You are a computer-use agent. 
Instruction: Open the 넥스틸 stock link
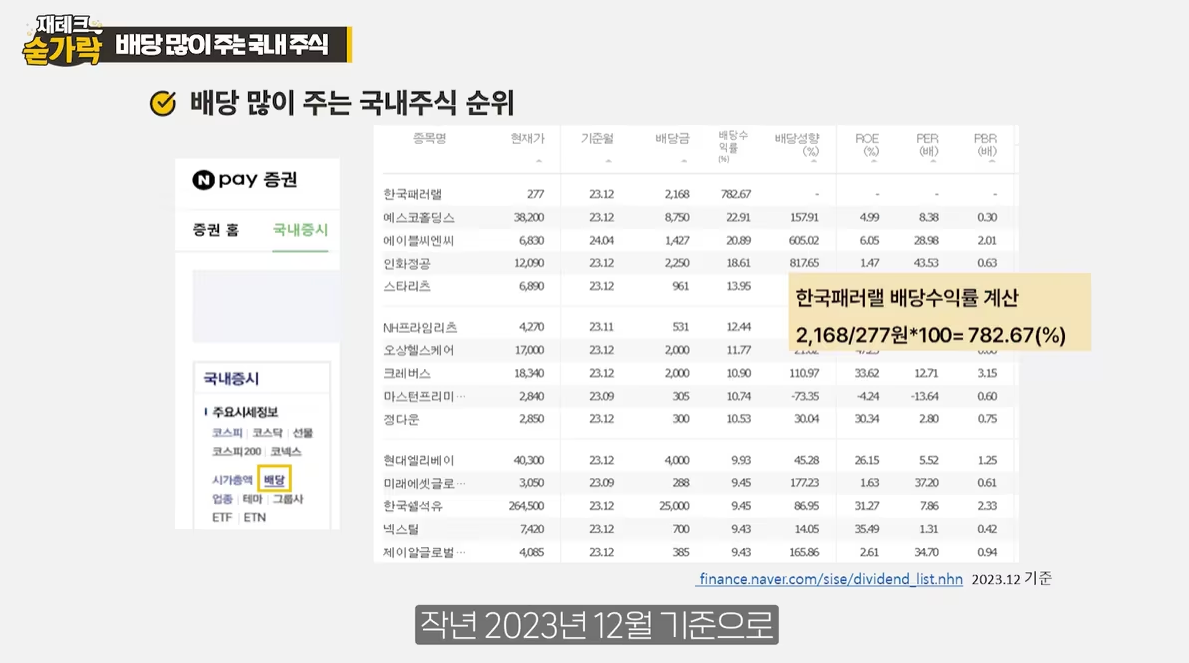(400, 529)
